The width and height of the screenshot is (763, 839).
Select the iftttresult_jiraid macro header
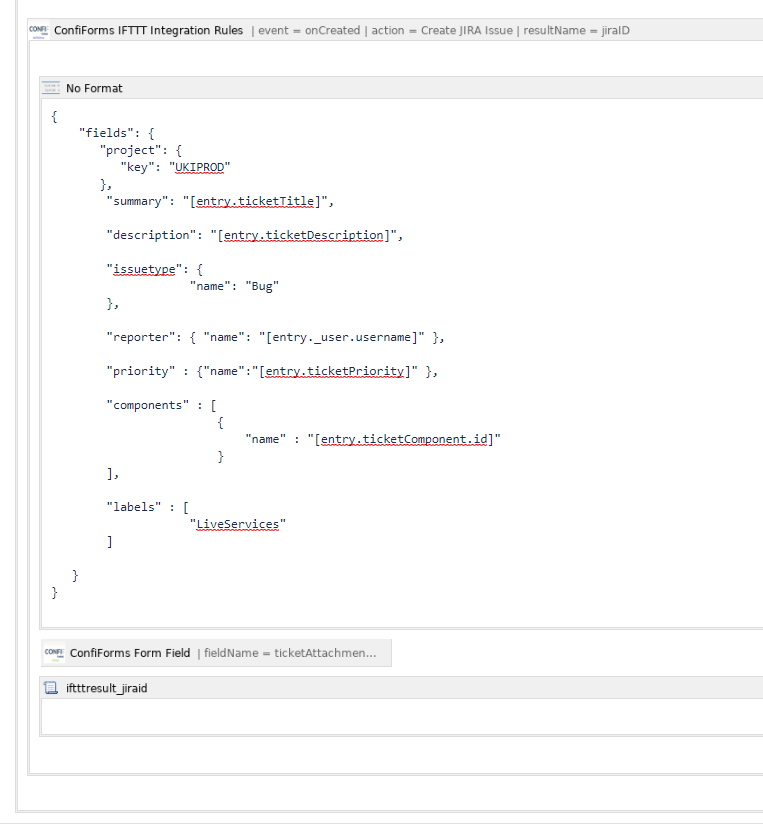401,688
